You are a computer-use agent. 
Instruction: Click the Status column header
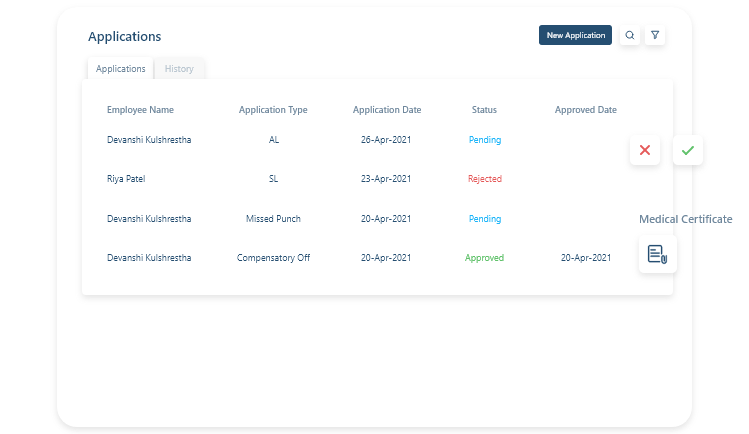tap(484, 110)
